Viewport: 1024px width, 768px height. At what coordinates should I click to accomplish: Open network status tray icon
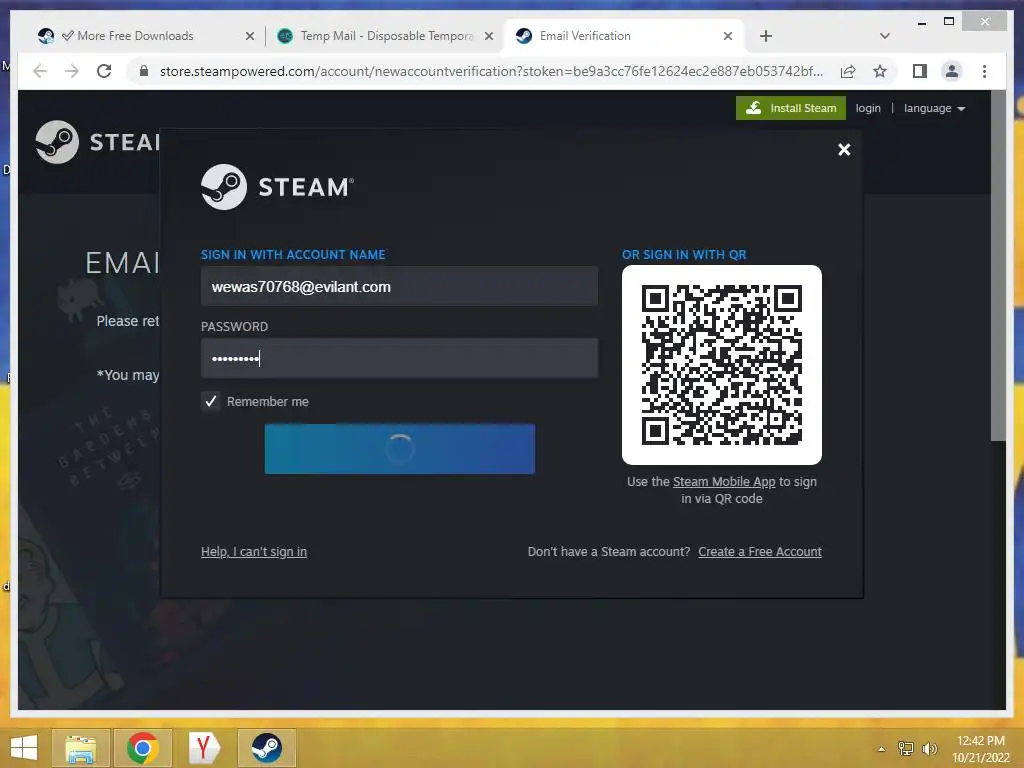(x=906, y=748)
